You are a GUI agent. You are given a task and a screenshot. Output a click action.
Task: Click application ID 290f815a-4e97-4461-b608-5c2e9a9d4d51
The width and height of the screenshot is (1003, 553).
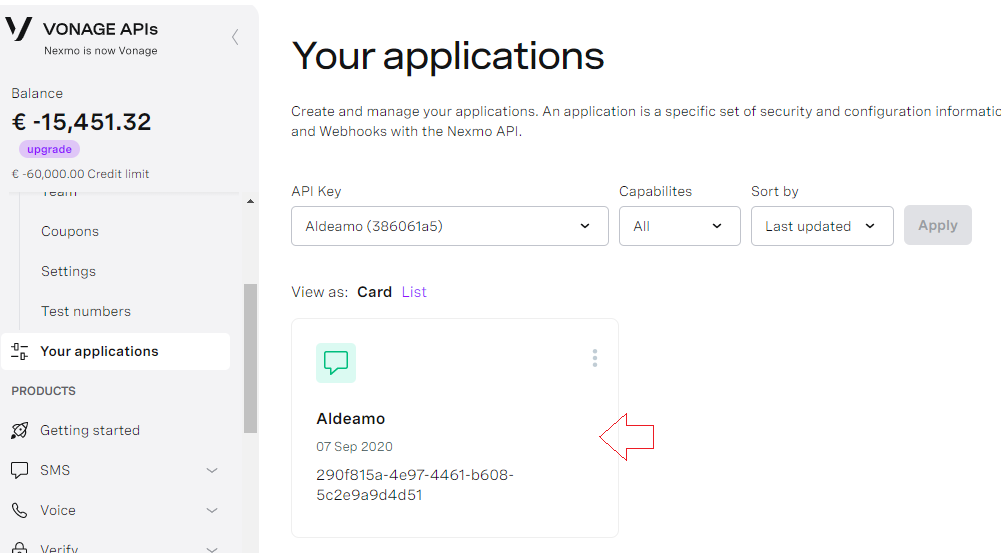[415, 485]
